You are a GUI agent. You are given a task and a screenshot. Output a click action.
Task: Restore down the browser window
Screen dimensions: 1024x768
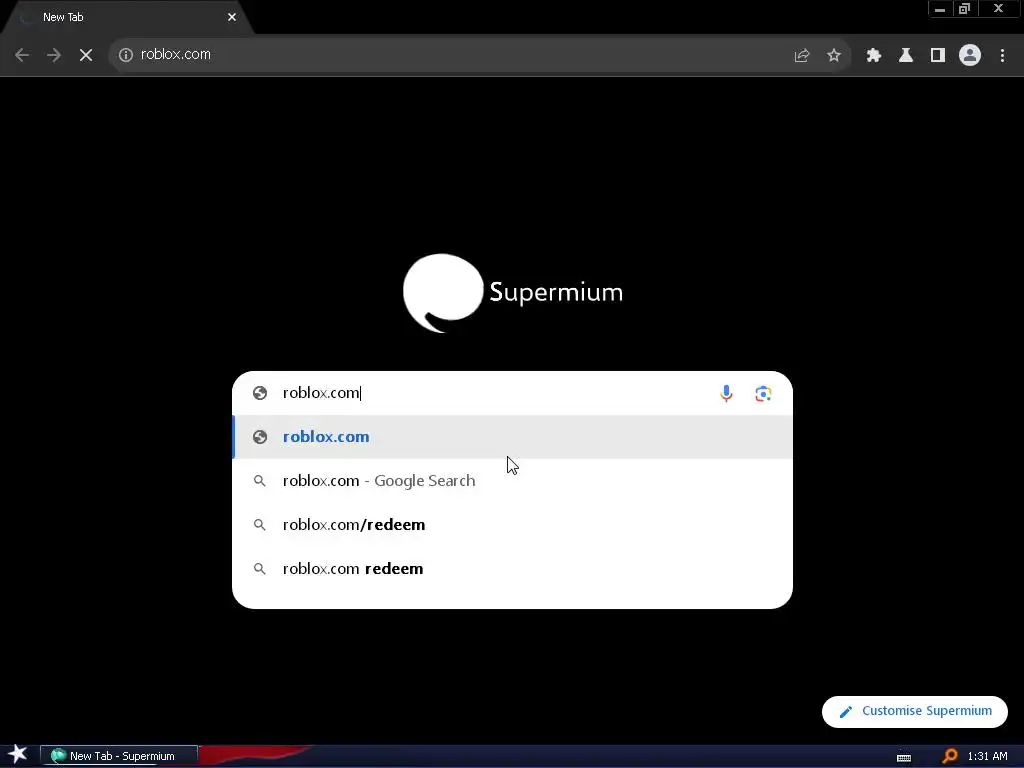[x=965, y=9]
